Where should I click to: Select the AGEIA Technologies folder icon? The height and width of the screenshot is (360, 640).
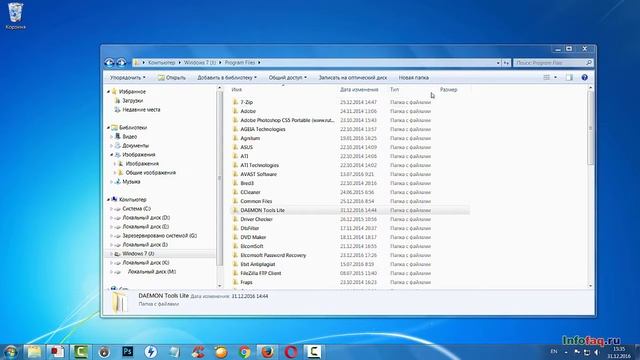pyautogui.click(x=235, y=129)
